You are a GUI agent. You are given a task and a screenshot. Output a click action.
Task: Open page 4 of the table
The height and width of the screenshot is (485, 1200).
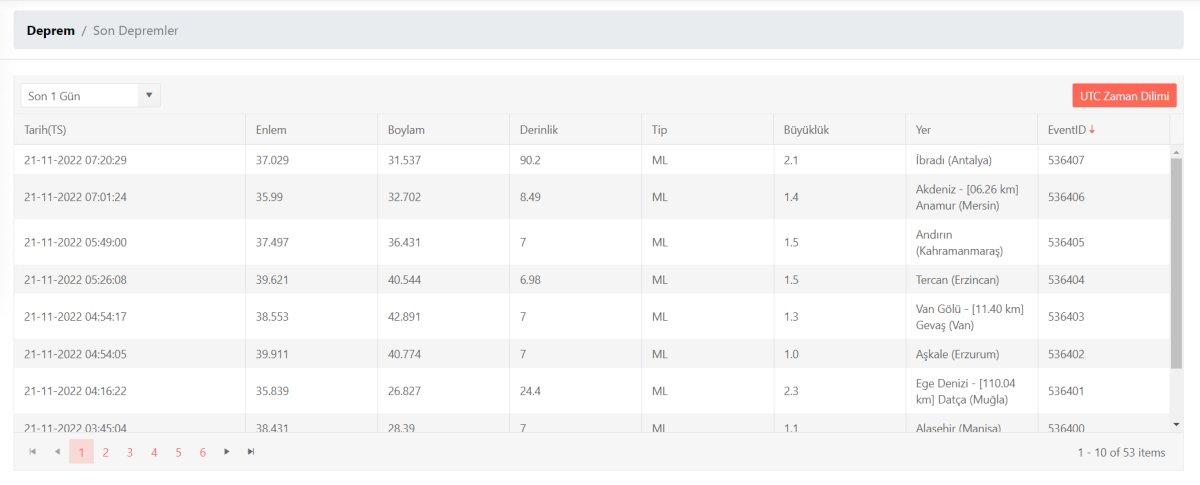pos(154,452)
